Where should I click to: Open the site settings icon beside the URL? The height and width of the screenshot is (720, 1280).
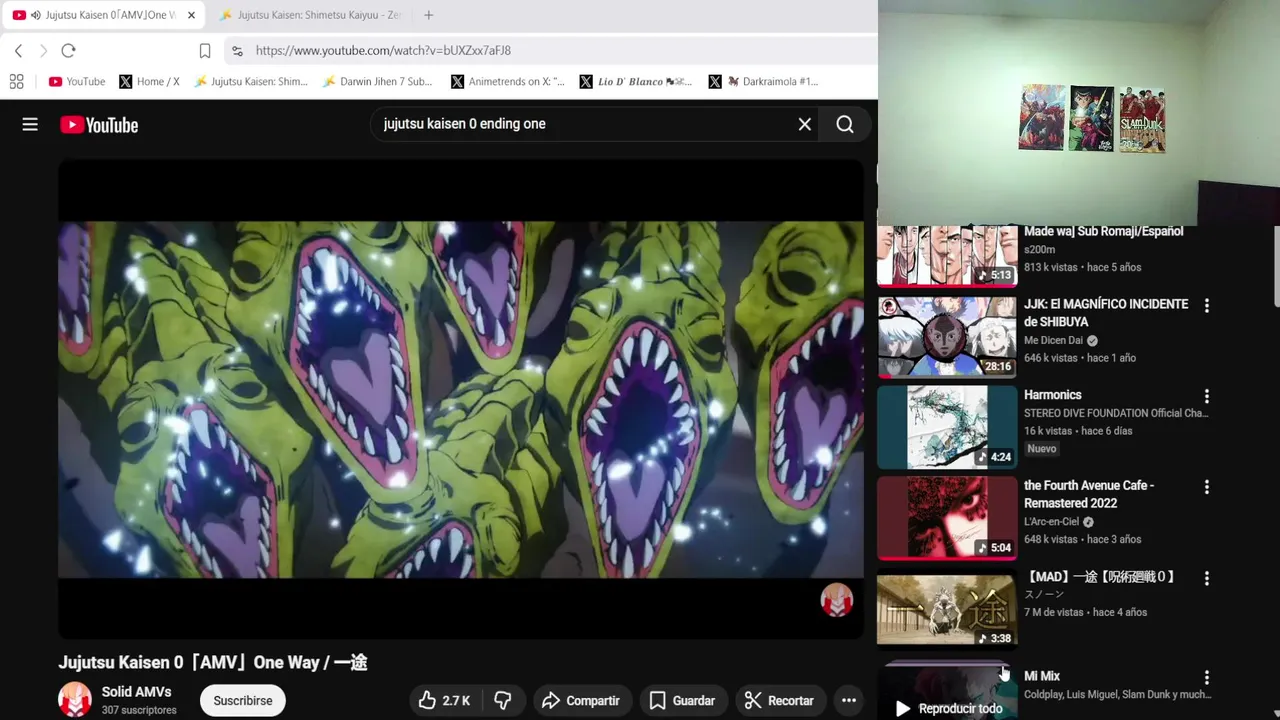237,50
